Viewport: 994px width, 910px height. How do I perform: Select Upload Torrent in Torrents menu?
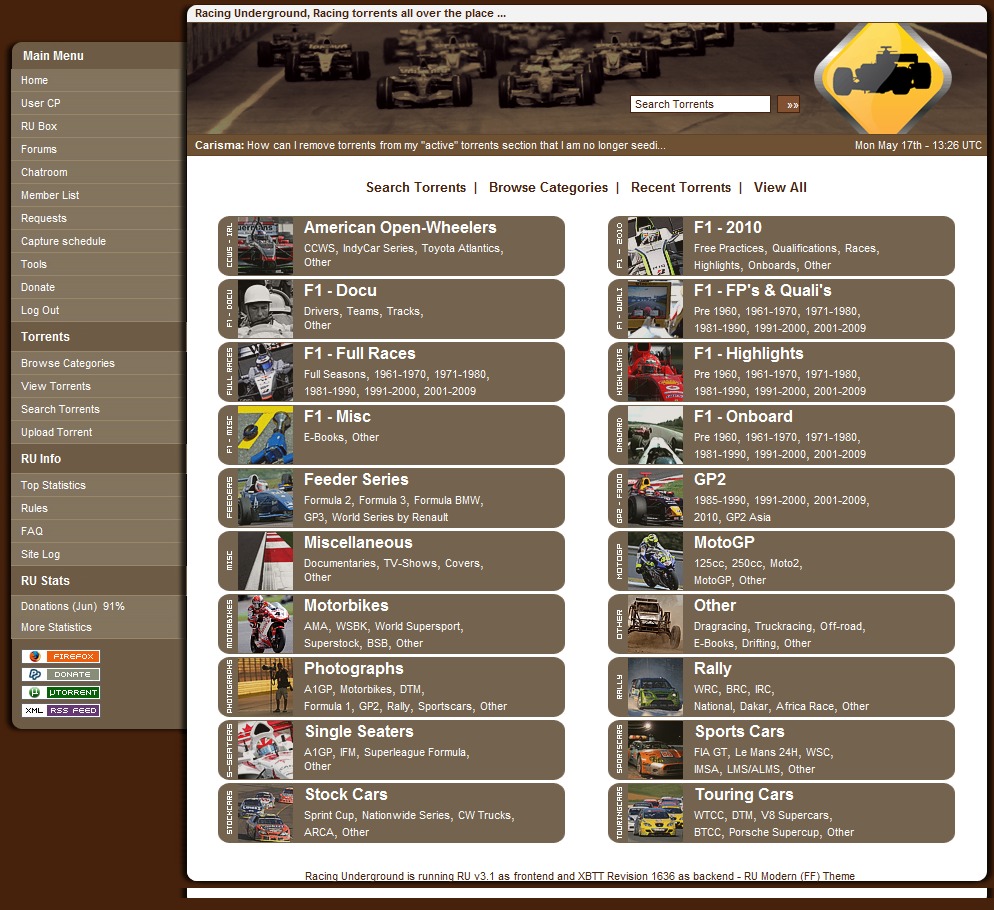point(56,432)
